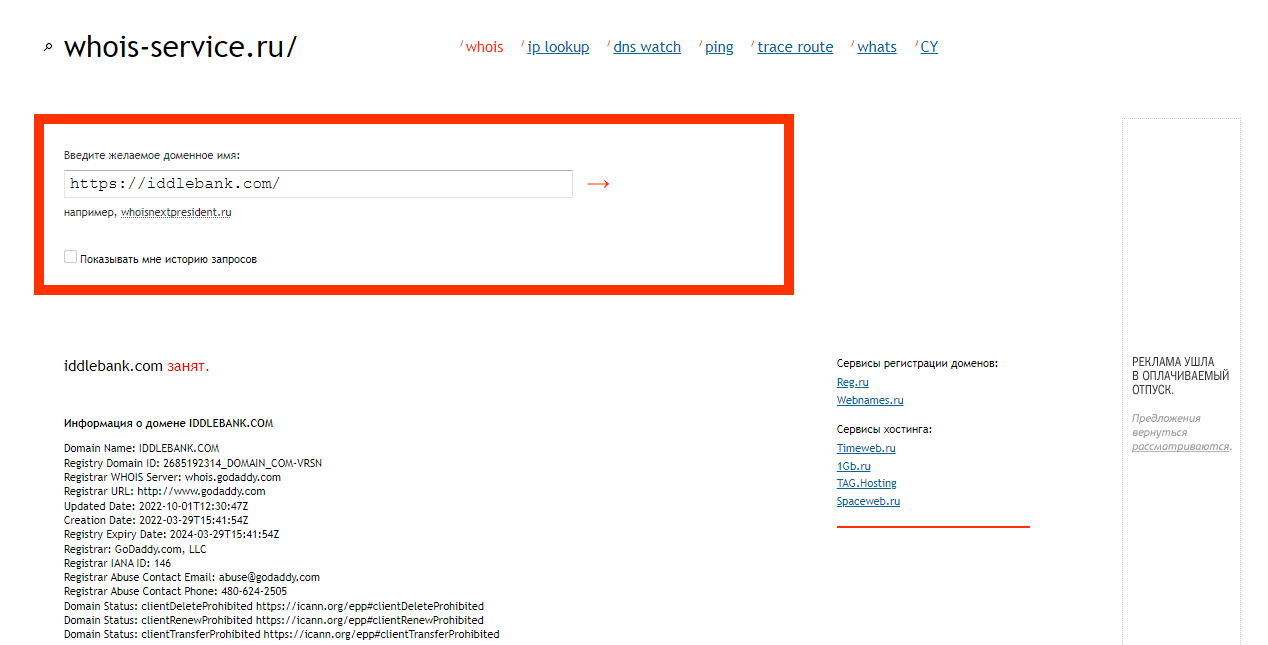
Task: Click the magnifier icon beside the site title
Action: point(47,48)
